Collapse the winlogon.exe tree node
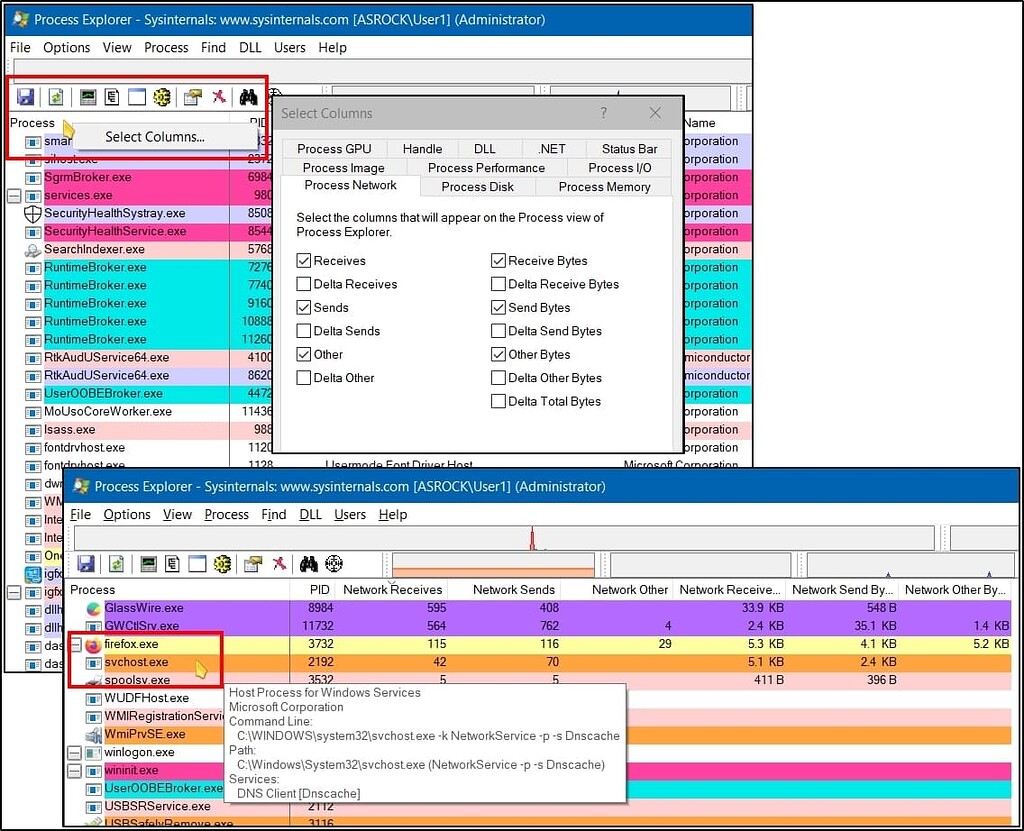 coord(75,752)
